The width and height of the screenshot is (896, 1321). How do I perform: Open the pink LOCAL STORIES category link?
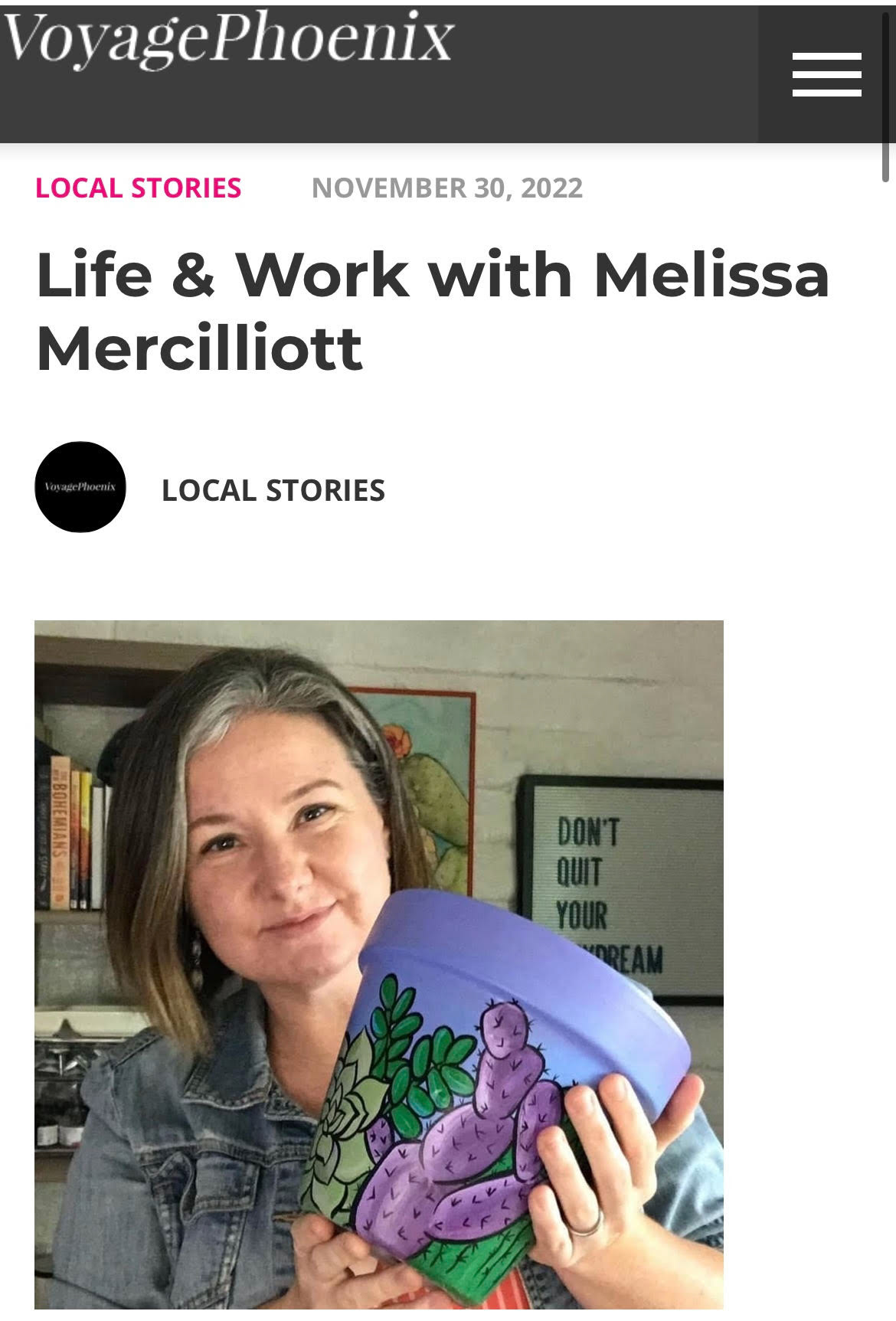point(139,188)
